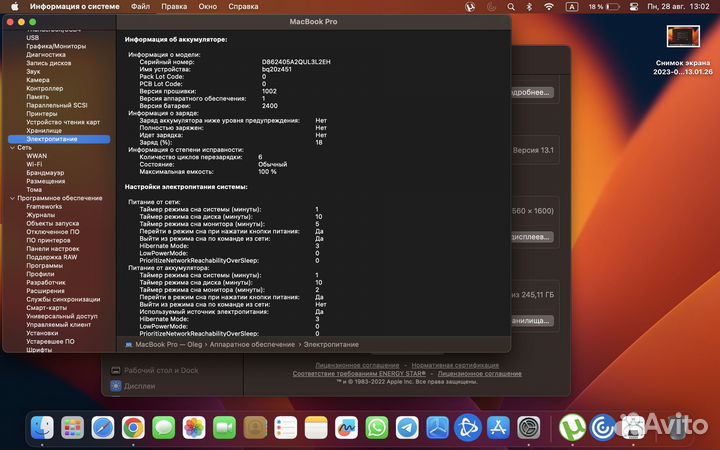Viewport: 720px width, 450px height.
Task: Collapse the Сеть section
Action: click(12, 148)
